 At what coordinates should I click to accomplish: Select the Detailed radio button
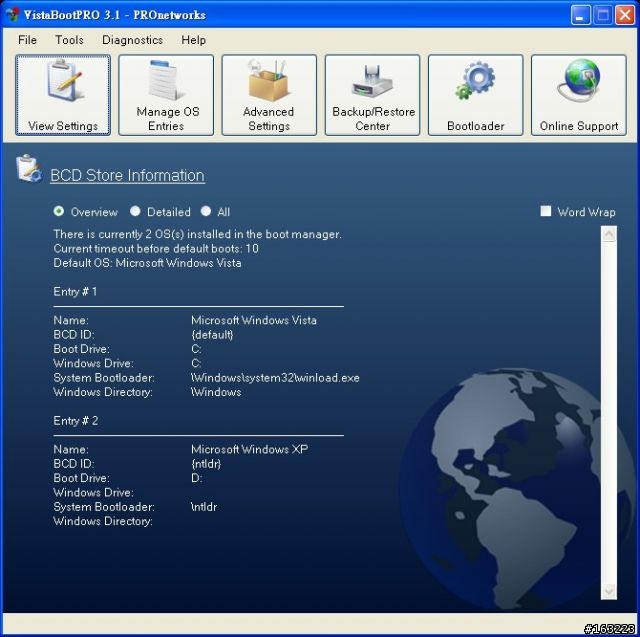[x=135, y=211]
